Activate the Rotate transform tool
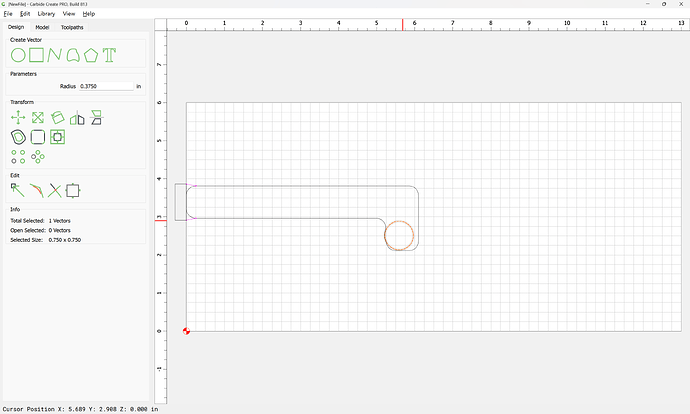 coord(57,117)
